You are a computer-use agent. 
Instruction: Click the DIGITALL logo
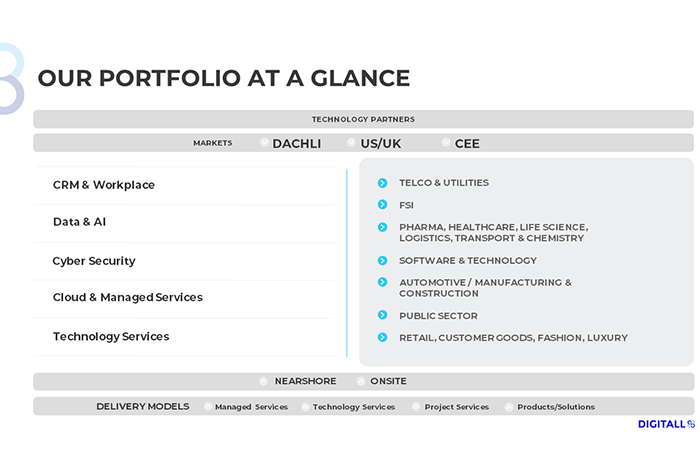(666, 424)
